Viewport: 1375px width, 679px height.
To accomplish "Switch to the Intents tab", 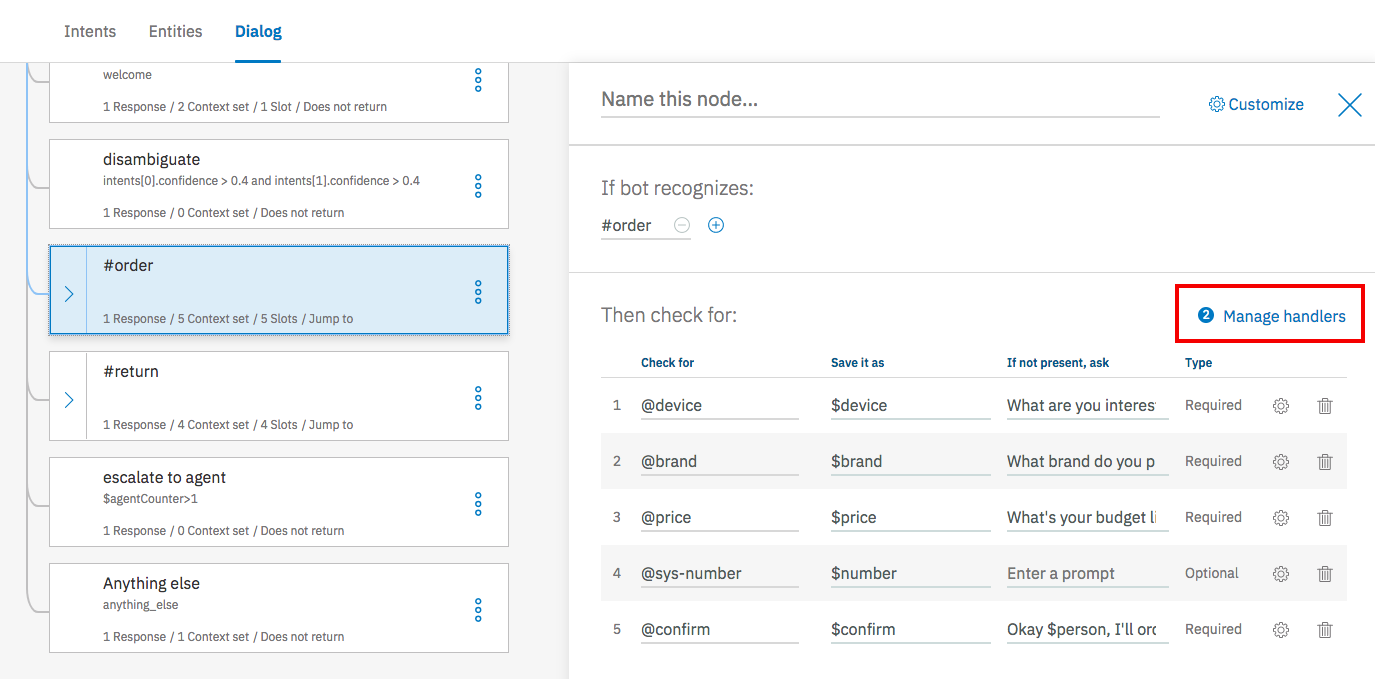I will pos(90,31).
